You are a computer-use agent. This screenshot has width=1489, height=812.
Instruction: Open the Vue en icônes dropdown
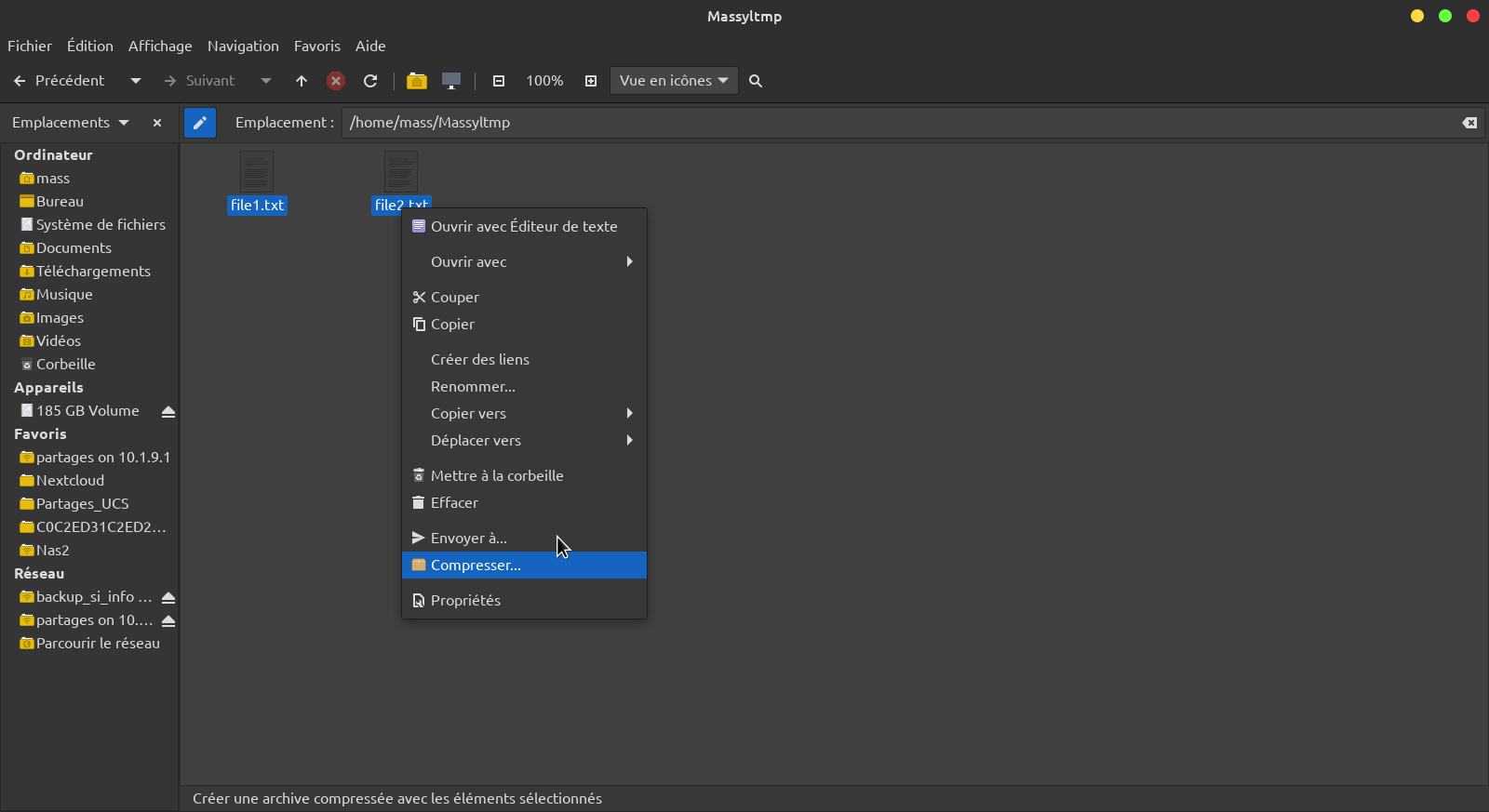point(674,81)
